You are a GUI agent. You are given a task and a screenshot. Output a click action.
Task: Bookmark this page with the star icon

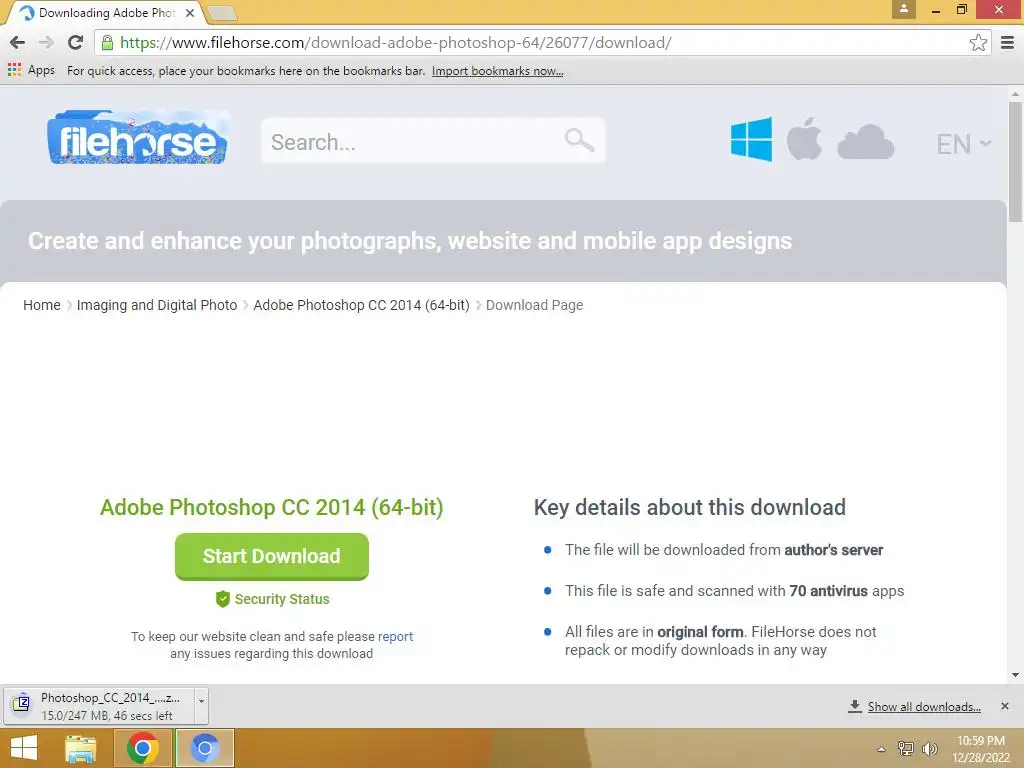click(978, 43)
